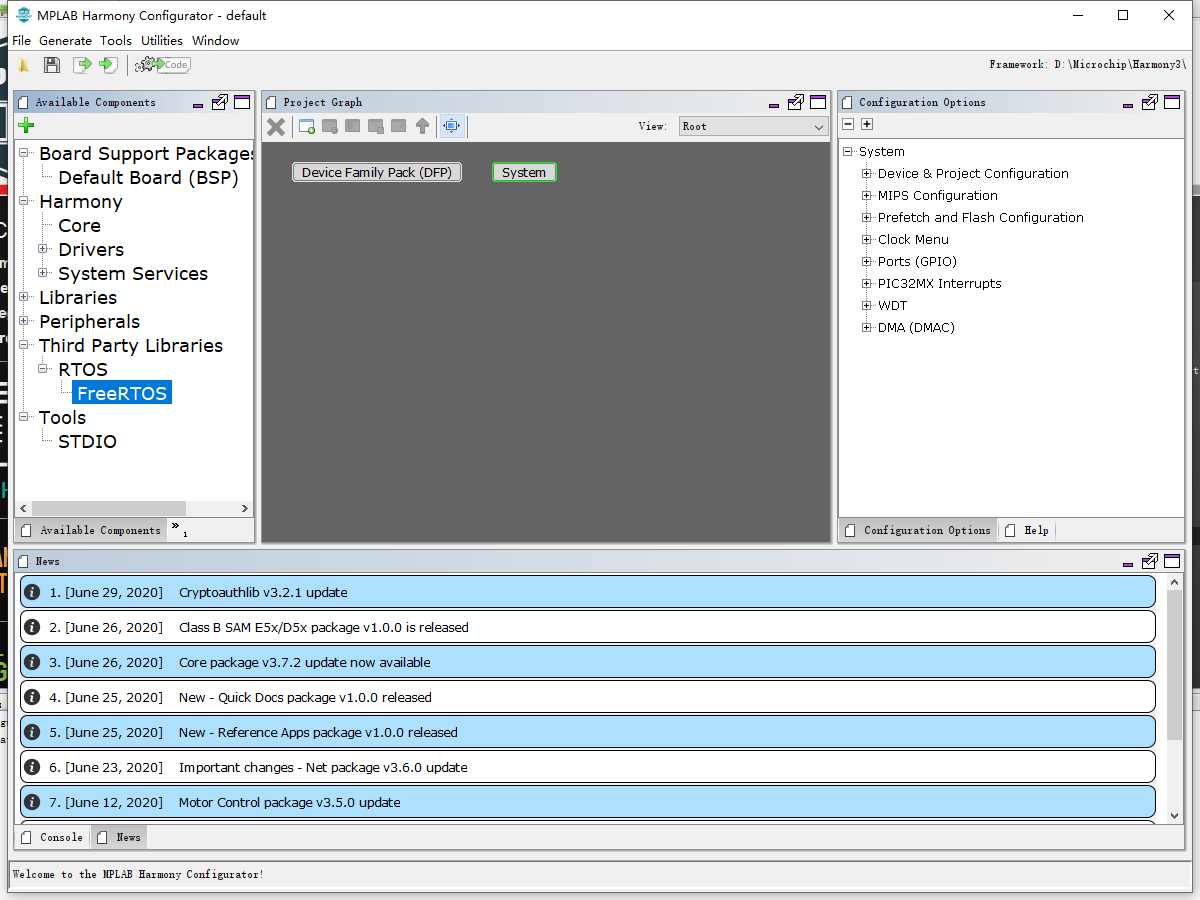Screen dimensions: 1200x900
Task: Expand Device & Project Configuration node
Action: [867, 174]
